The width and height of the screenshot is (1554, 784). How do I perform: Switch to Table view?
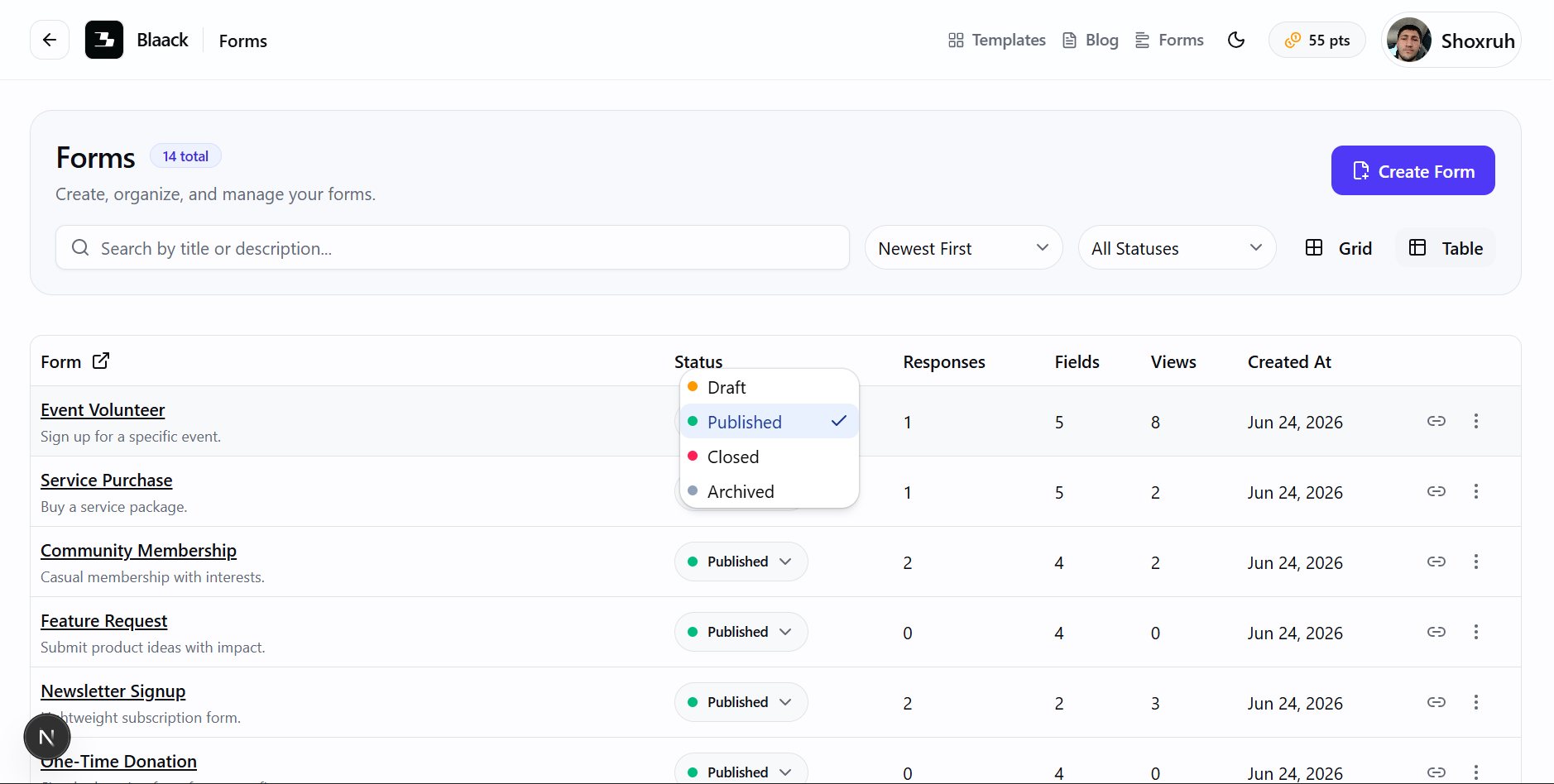click(x=1446, y=248)
